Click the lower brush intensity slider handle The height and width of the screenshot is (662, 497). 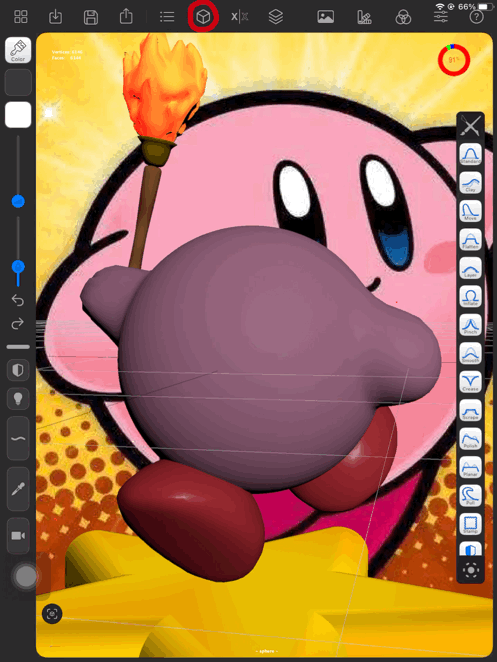point(18,267)
